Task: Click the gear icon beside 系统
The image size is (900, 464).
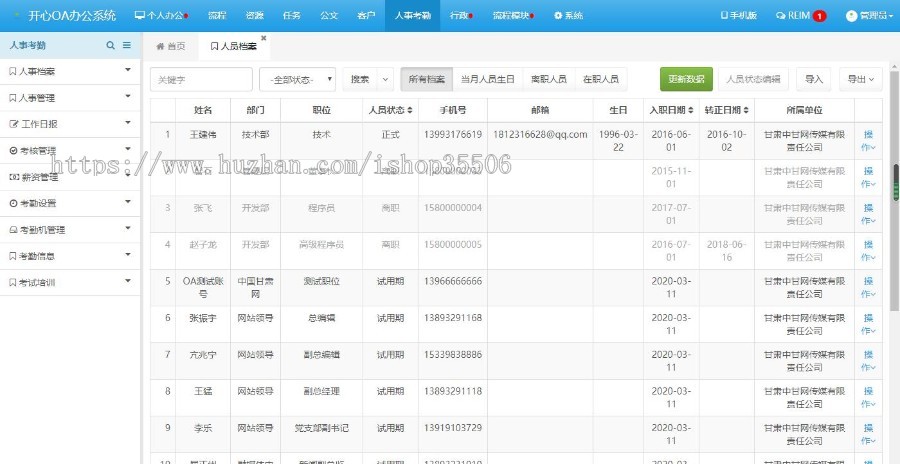Action: (558, 16)
